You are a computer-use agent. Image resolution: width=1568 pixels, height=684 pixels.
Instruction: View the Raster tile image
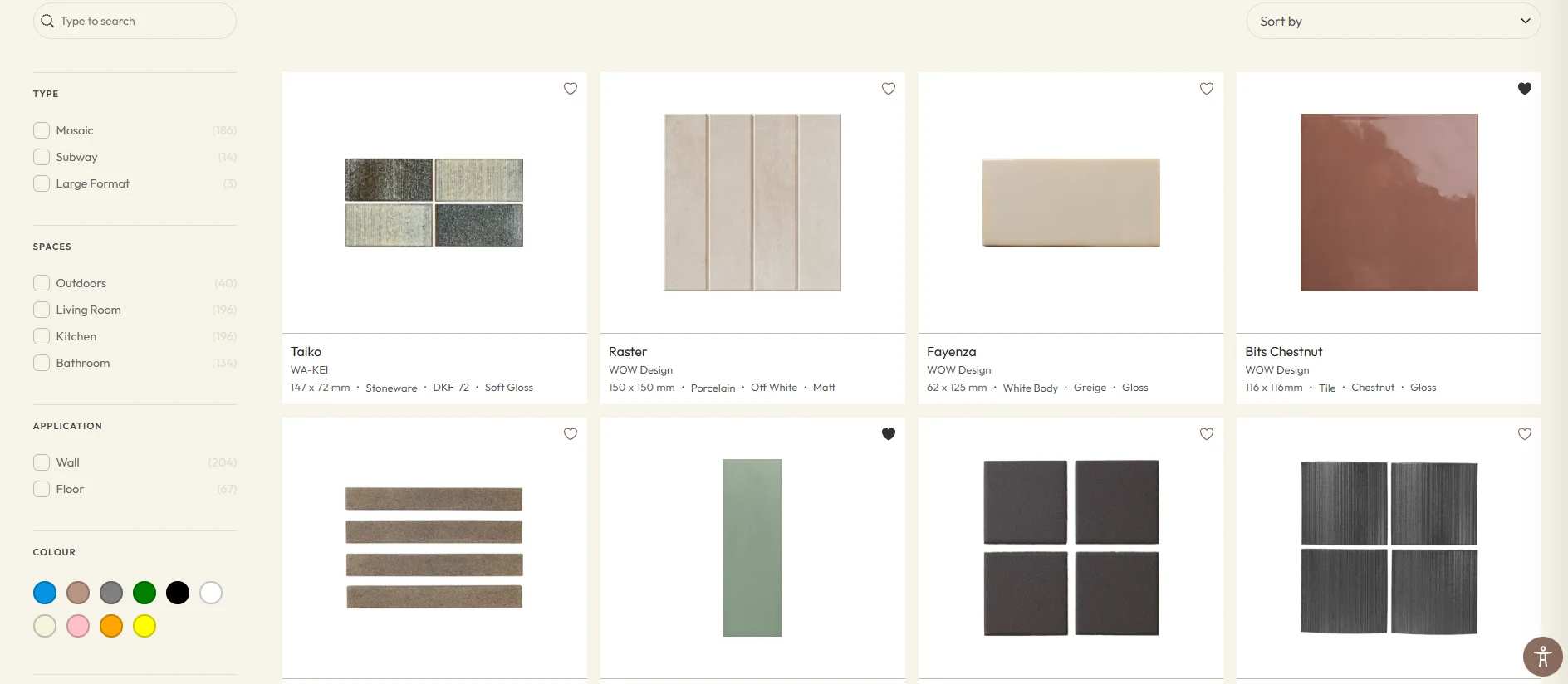(x=752, y=203)
